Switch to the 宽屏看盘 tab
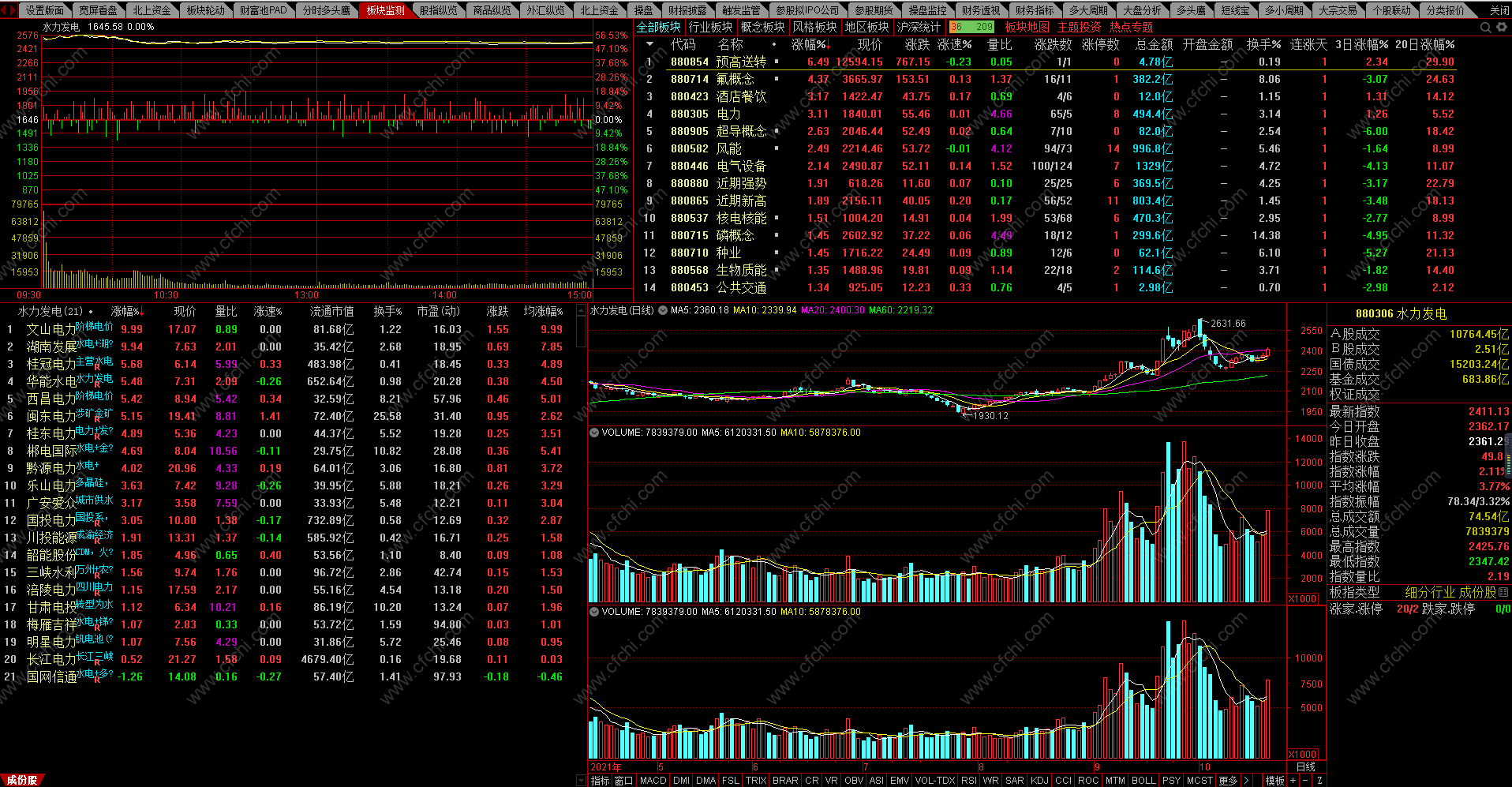Screen dimensions: 1512x787 [99, 10]
